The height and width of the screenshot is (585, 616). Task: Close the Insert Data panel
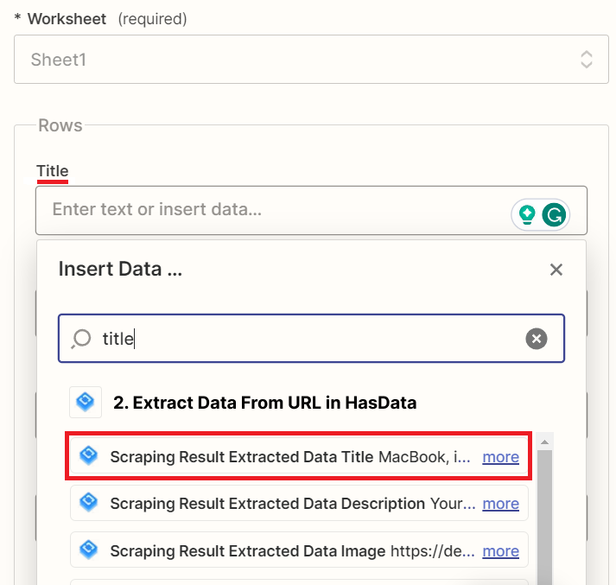[x=556, y=270]
